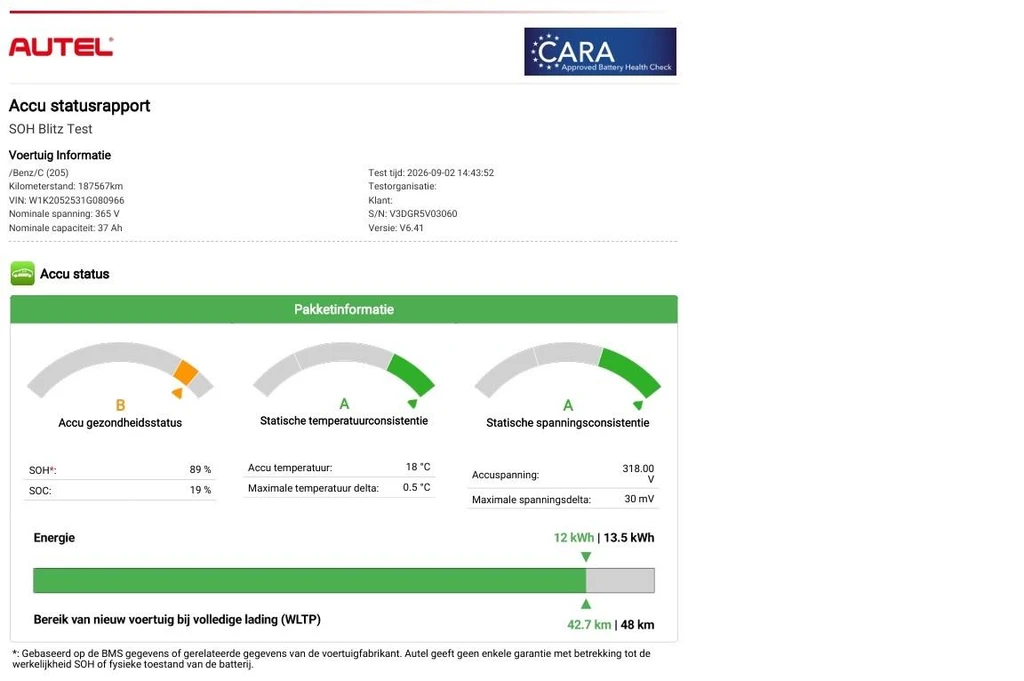Click the CARA Approved Battery Health Check badge
The image size is (1024, 681).
[600, 52]
